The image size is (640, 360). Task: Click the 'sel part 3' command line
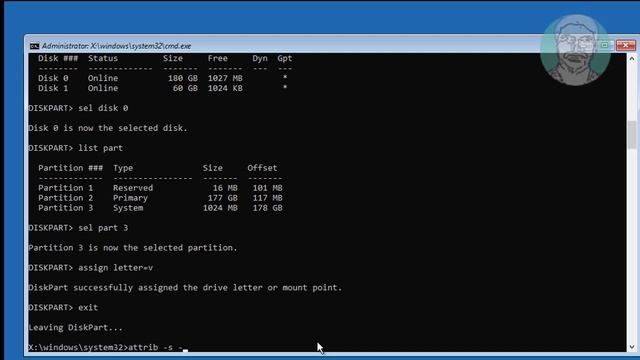[78, 228]
